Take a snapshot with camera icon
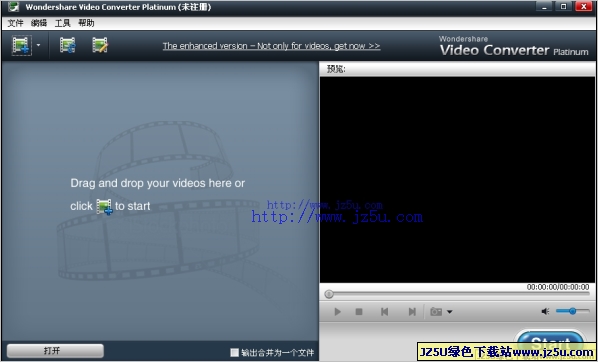 coord(436,312)
